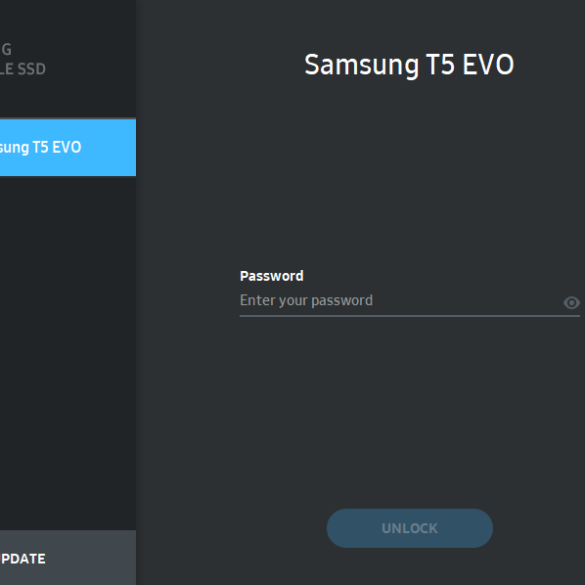This screenshot has height=585, width=585.
Task: Select Samsung T5 EVO in the sidebar
Action: (68, 147)
